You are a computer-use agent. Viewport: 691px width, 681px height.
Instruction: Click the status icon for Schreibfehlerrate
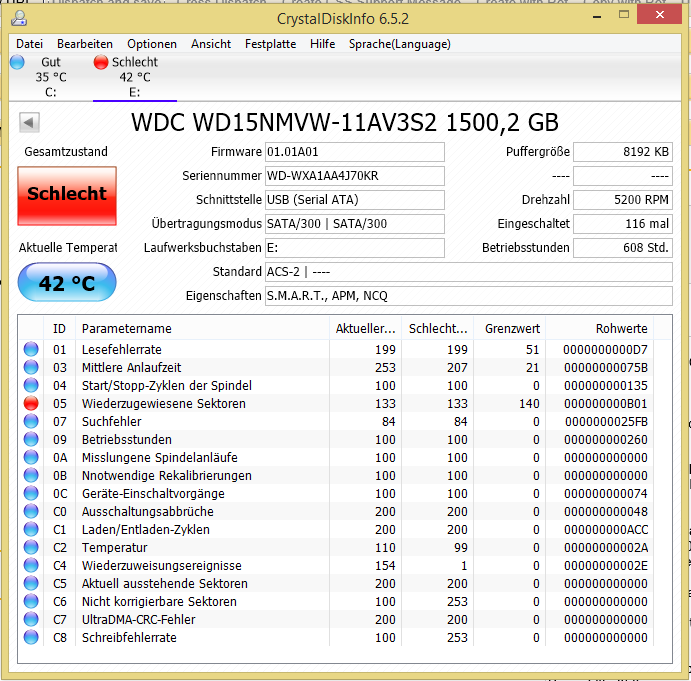[31, 637]
